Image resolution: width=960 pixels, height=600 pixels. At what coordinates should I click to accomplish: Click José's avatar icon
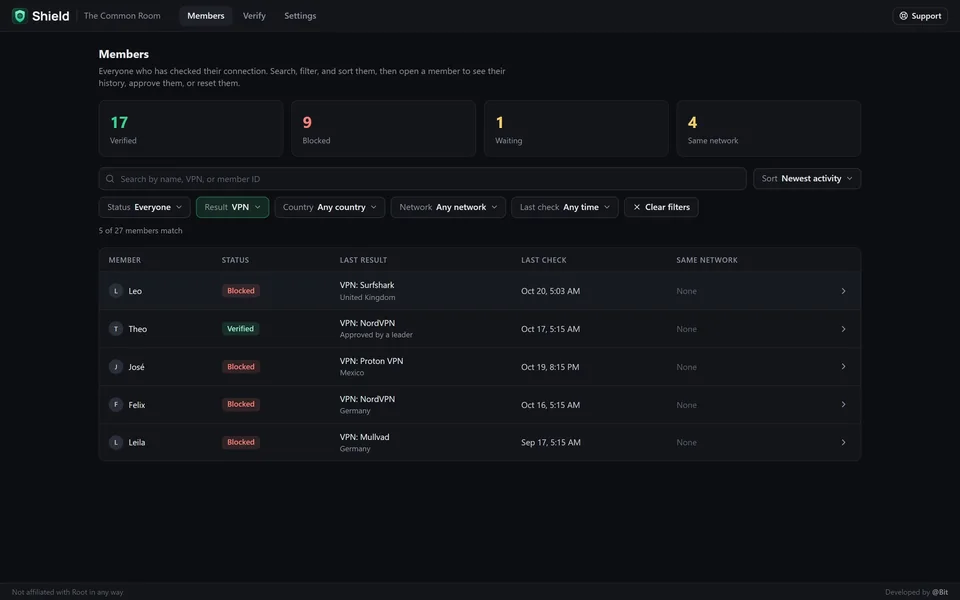pos(116,367)
